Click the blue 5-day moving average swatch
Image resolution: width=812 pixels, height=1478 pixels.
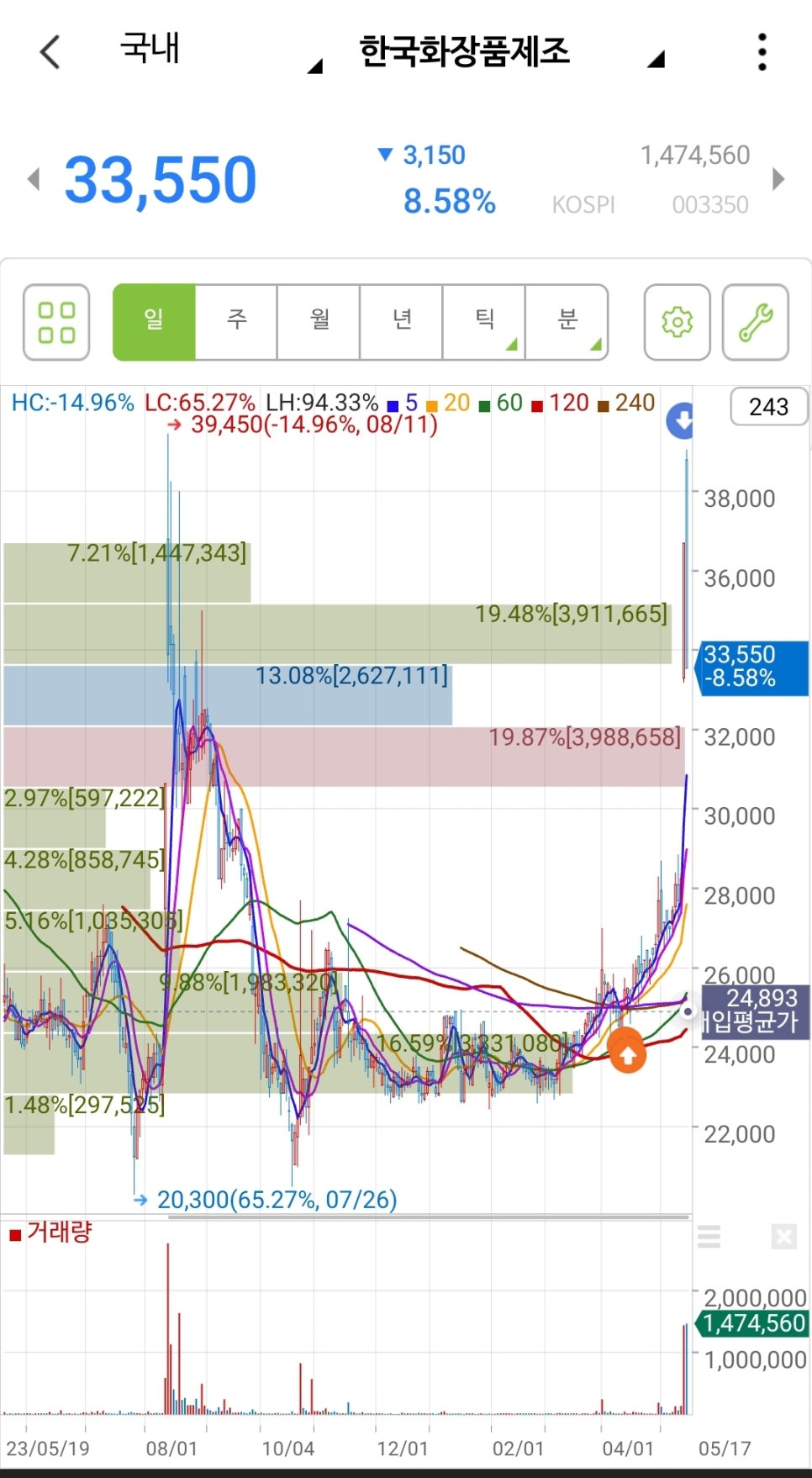click(x=393, y=406)
